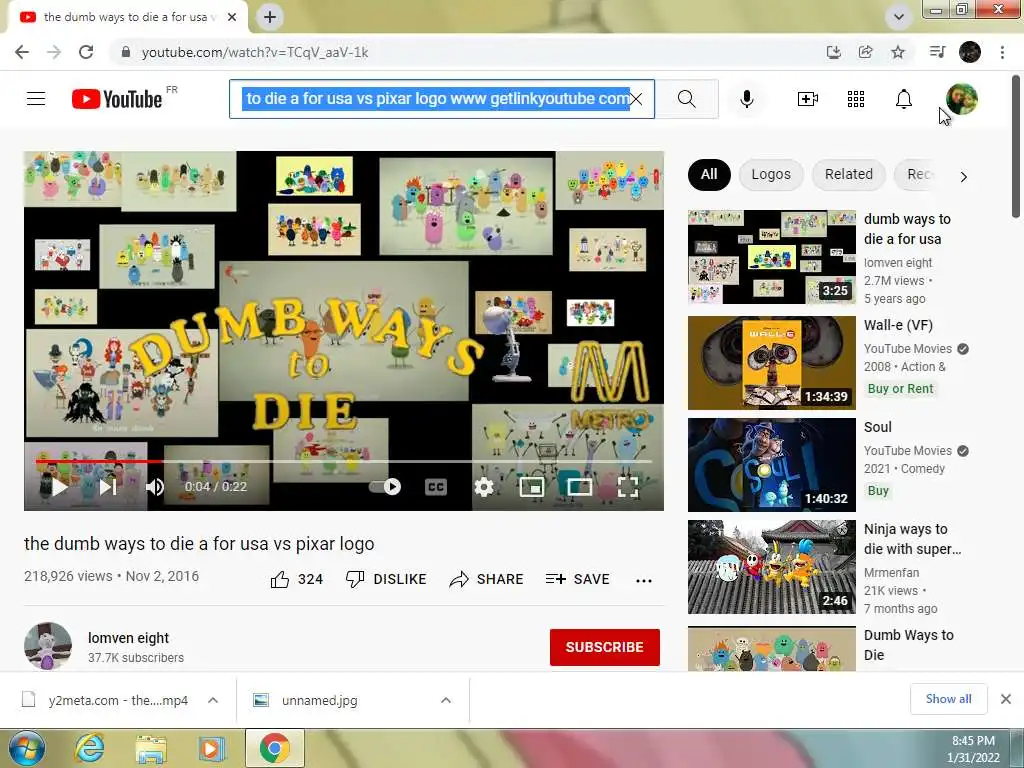This screenshot has width=1024, height=768.
Task: Go to the YouTube home logo
Action: coord(118,99)
